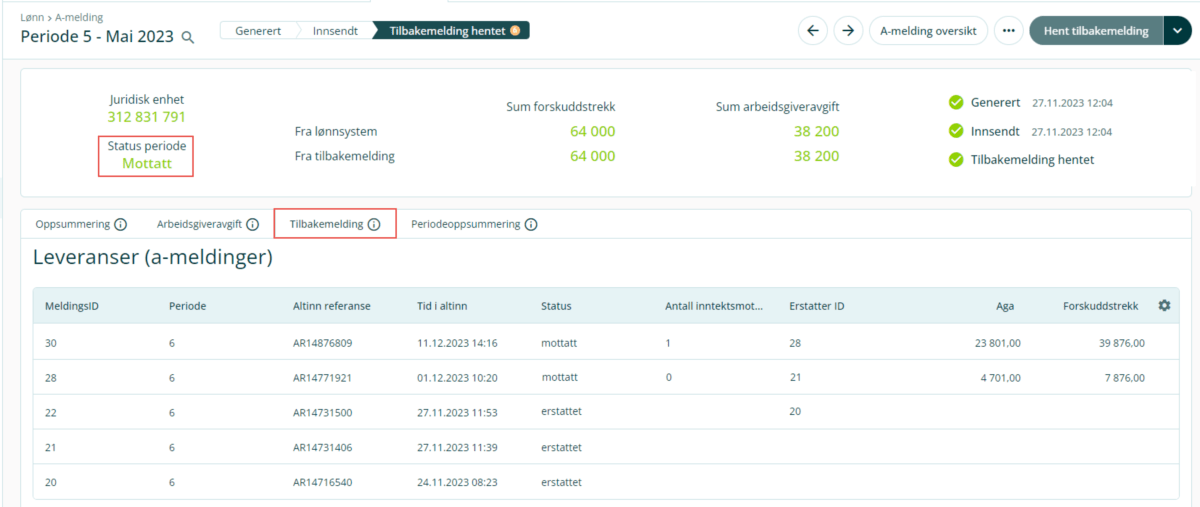Open row with Altinn referanse AR14876809
Image resolution: width=1200 pixels, height=507 pixels.
pyautogui.click(x=322, y=343)
